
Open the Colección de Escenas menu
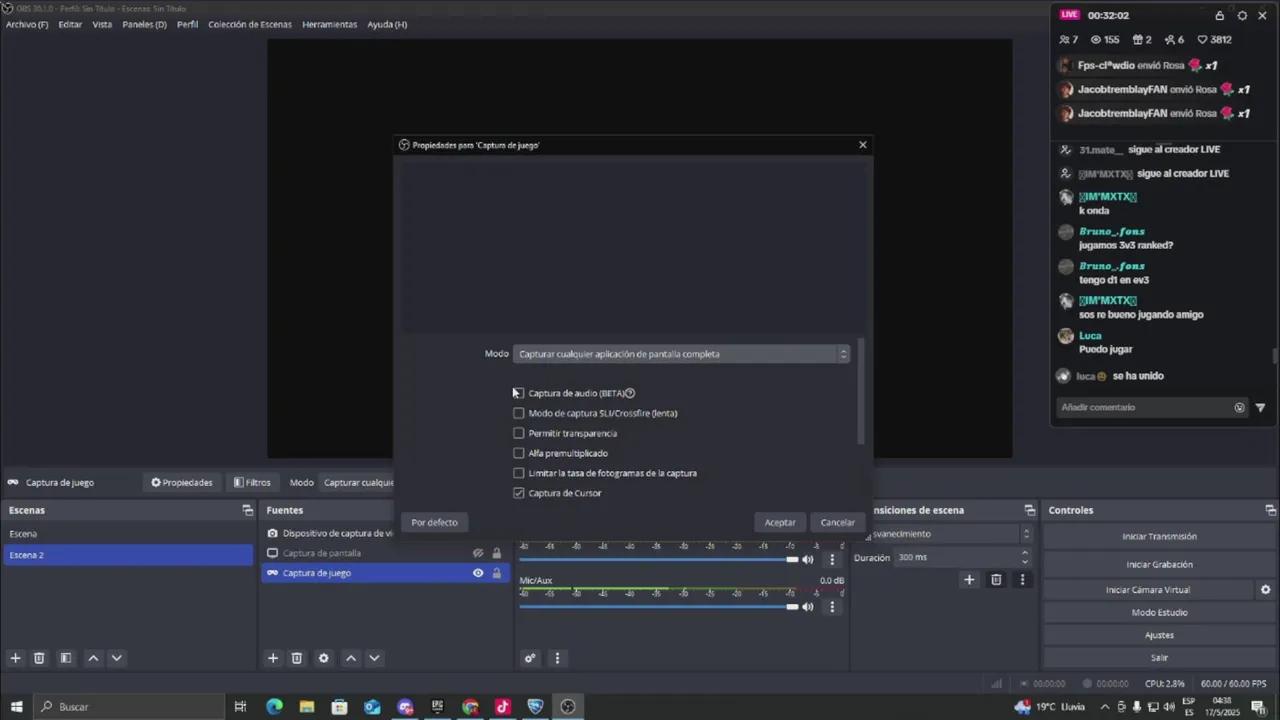point(250,24)
